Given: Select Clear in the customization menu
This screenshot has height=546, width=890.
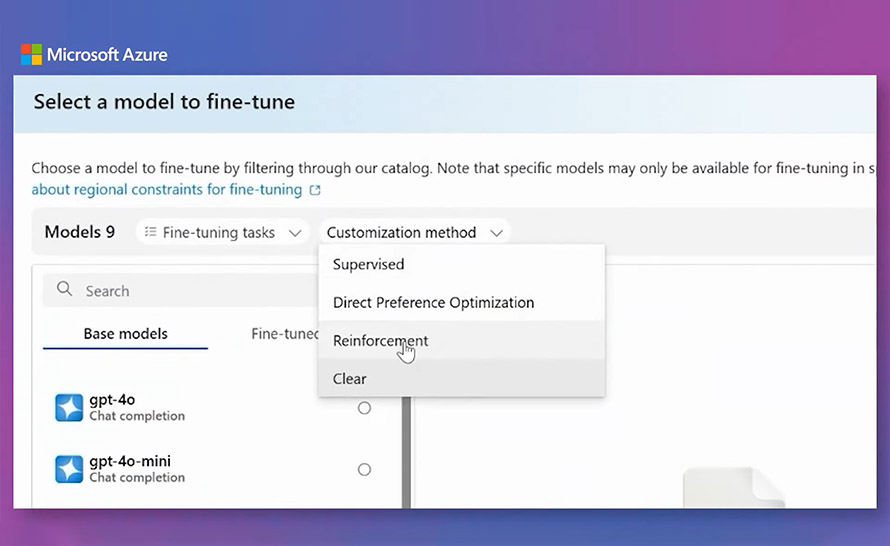Looking at the screenshot, I should pos(461,379).
